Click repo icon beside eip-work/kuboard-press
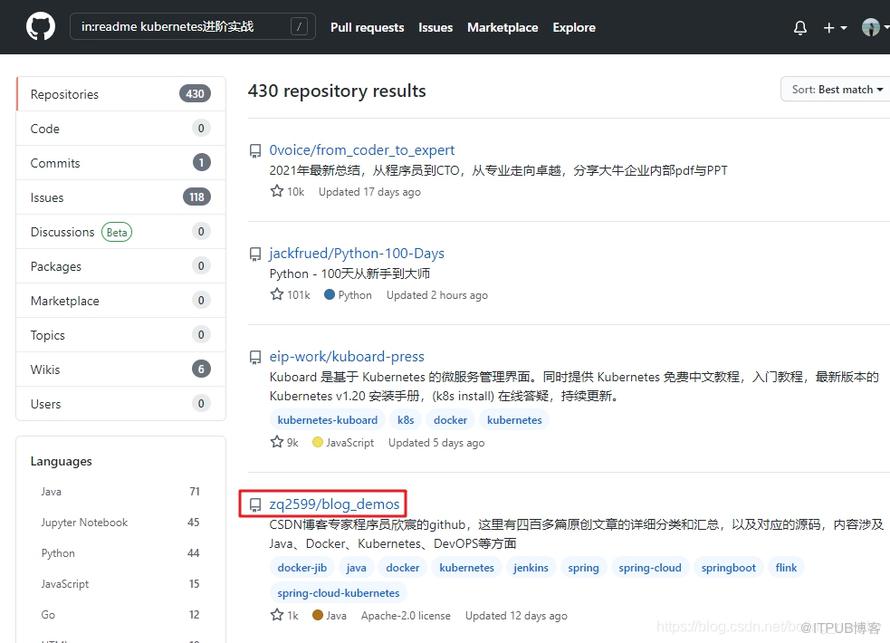Viewport: 890px width, 643px height. coord(255,358)
